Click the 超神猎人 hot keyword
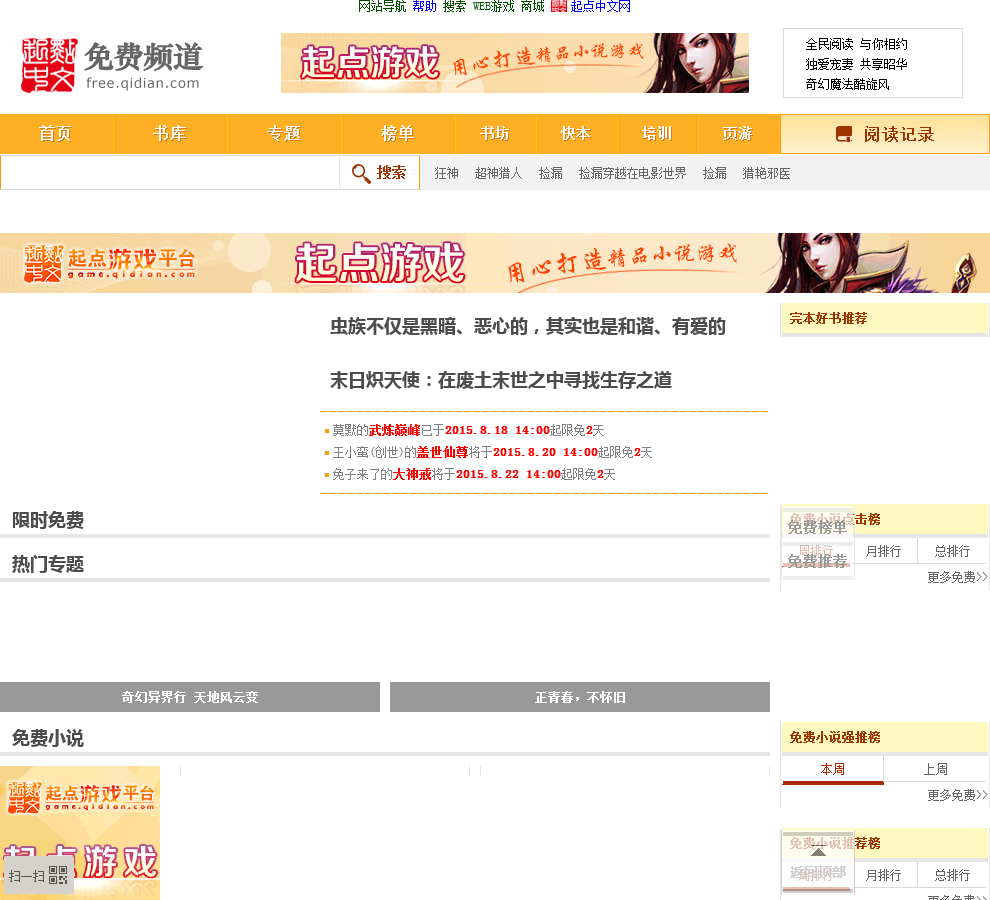Screen dimensions: 990x900 tap(498, 173)
